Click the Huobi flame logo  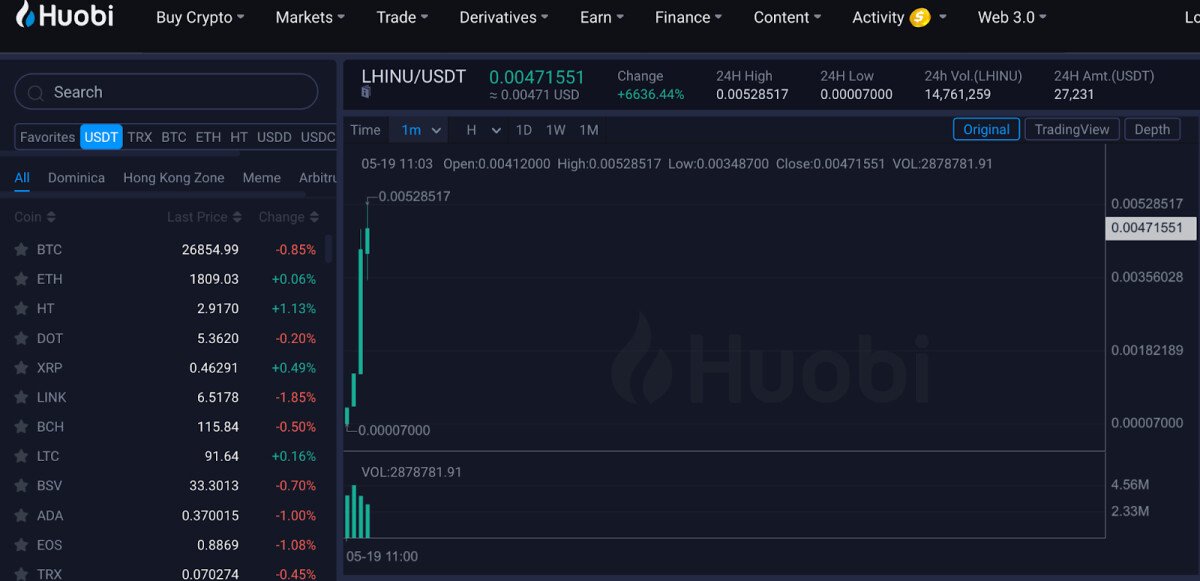pos(25,15)
